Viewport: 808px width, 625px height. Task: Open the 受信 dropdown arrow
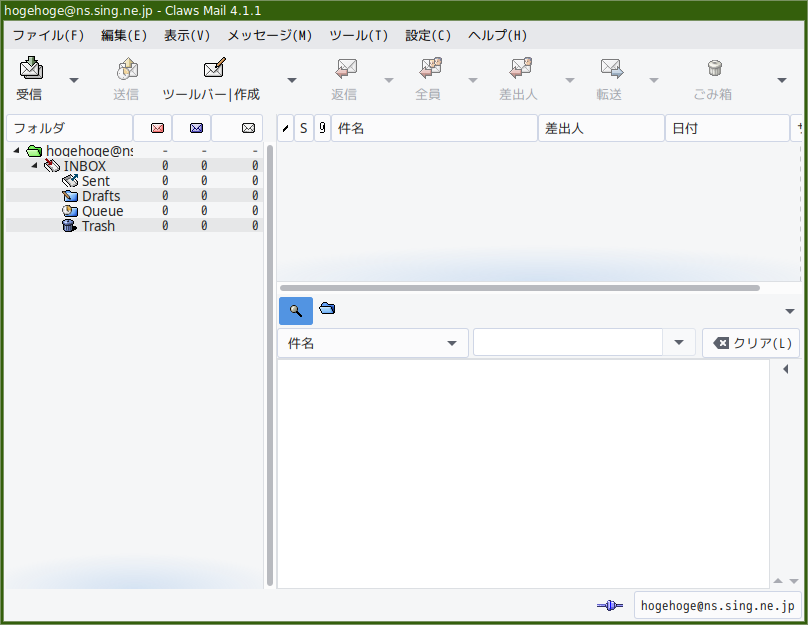[74, 80]
